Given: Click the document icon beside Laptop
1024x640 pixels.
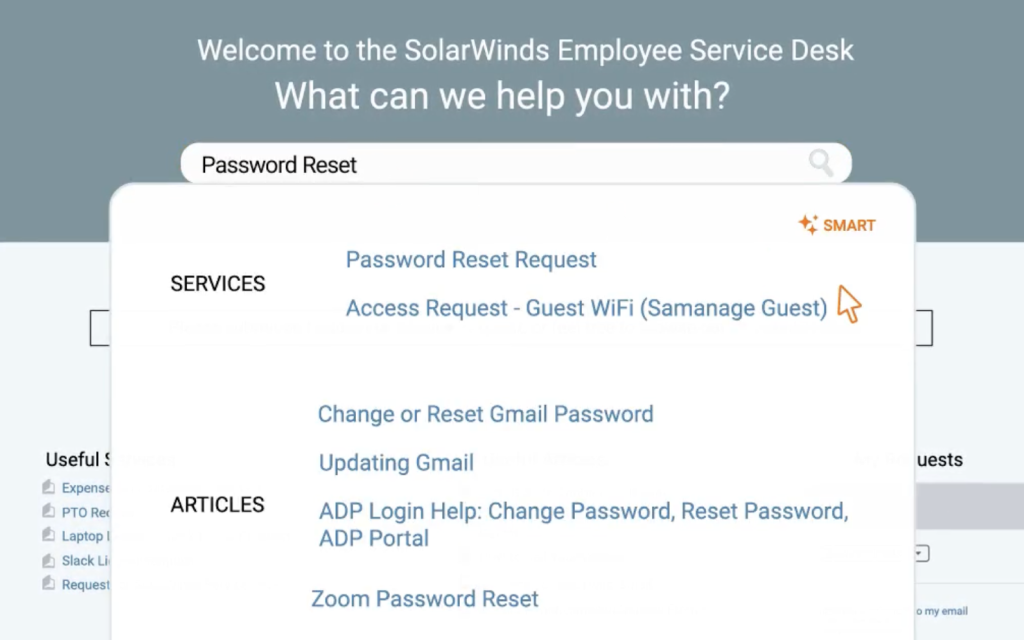Looking at the screenshot, I should pos(48,536).
